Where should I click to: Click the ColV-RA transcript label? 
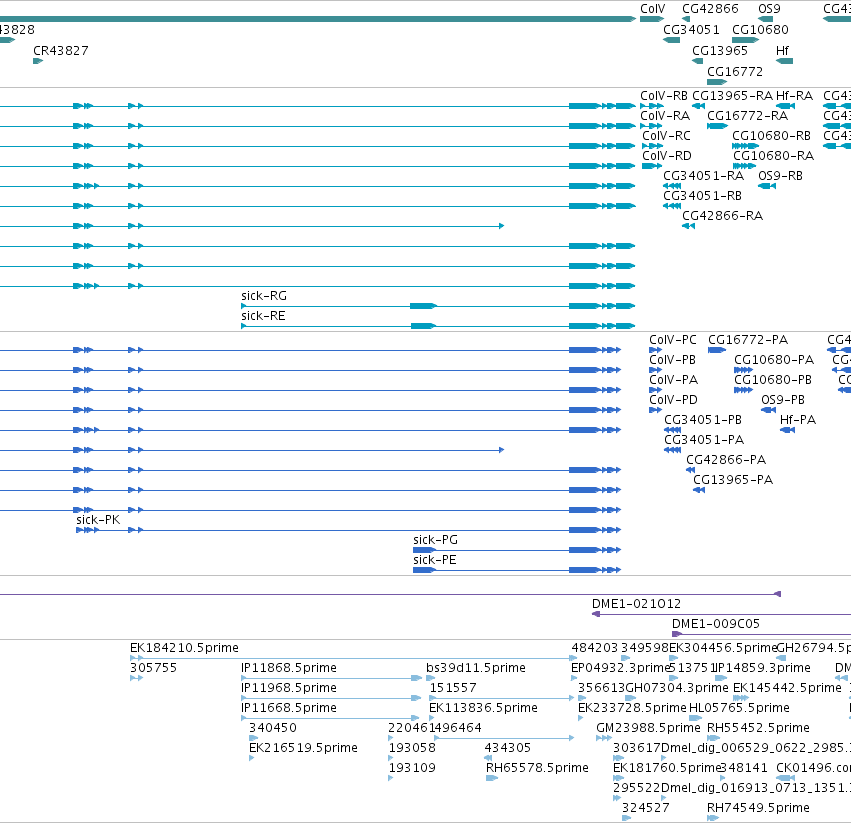coord(665,116)
